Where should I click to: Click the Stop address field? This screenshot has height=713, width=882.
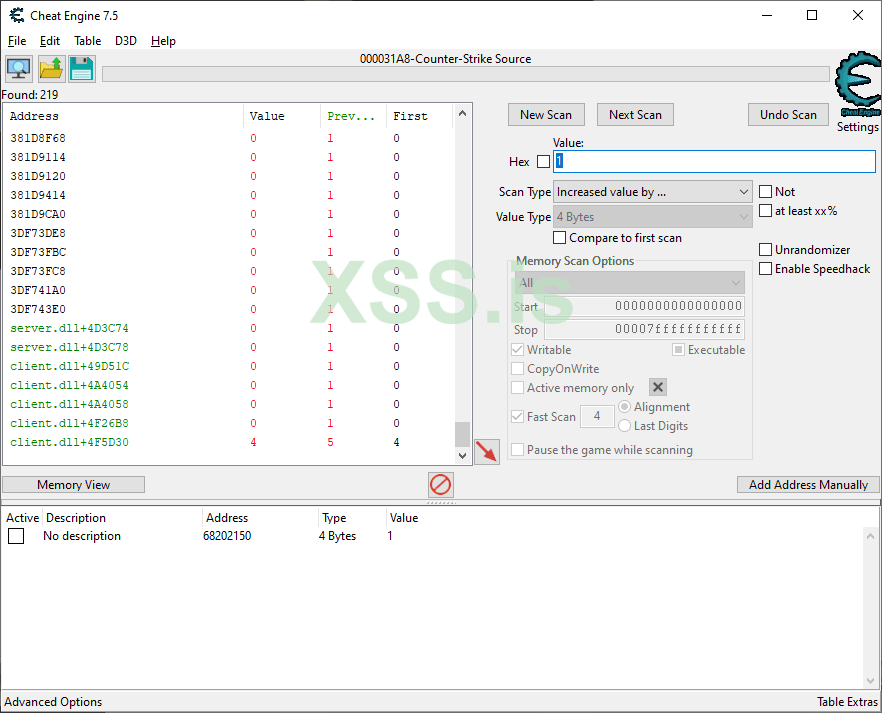pos(645,330)
